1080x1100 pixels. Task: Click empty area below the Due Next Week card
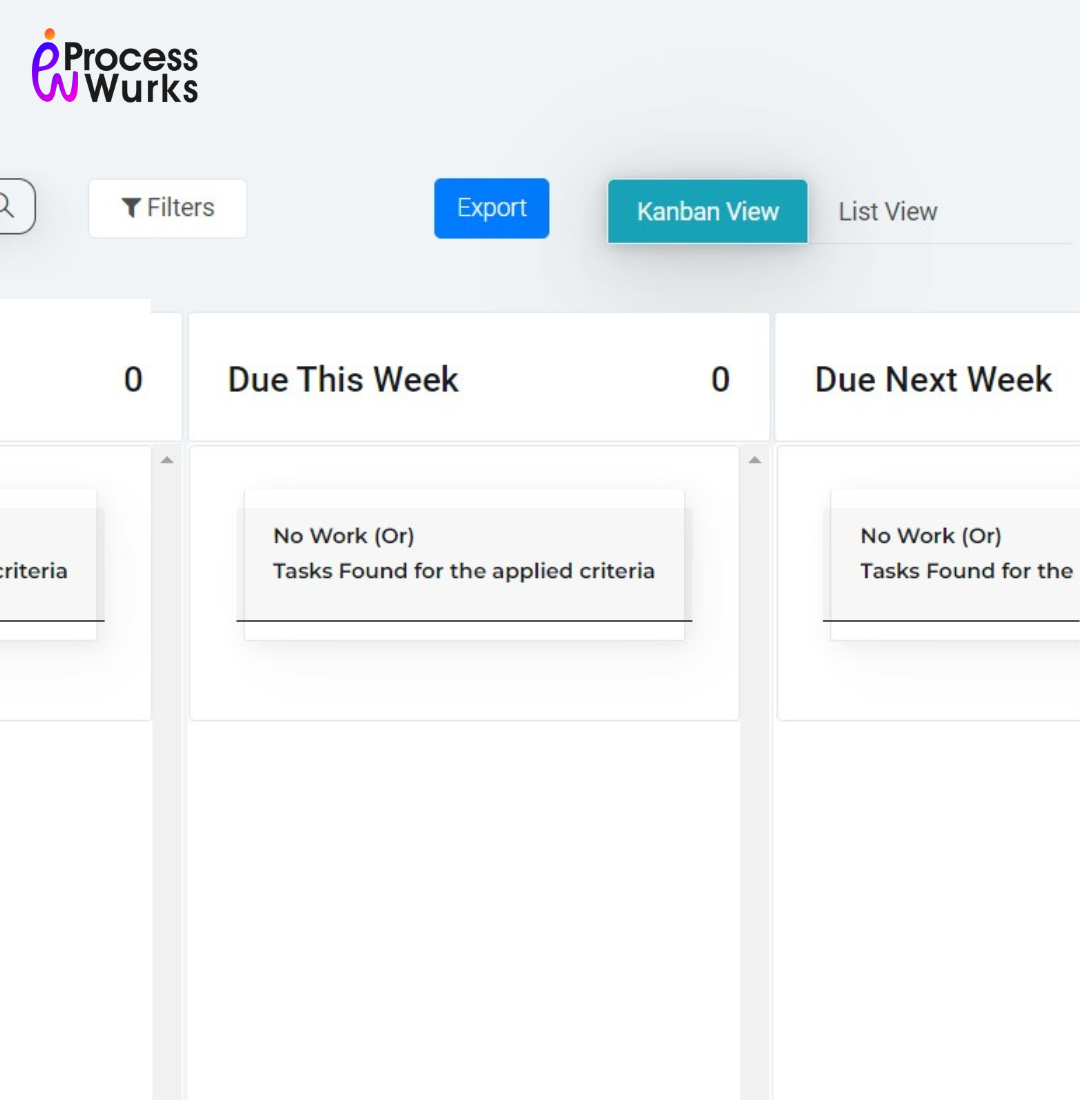coord(930,900)
